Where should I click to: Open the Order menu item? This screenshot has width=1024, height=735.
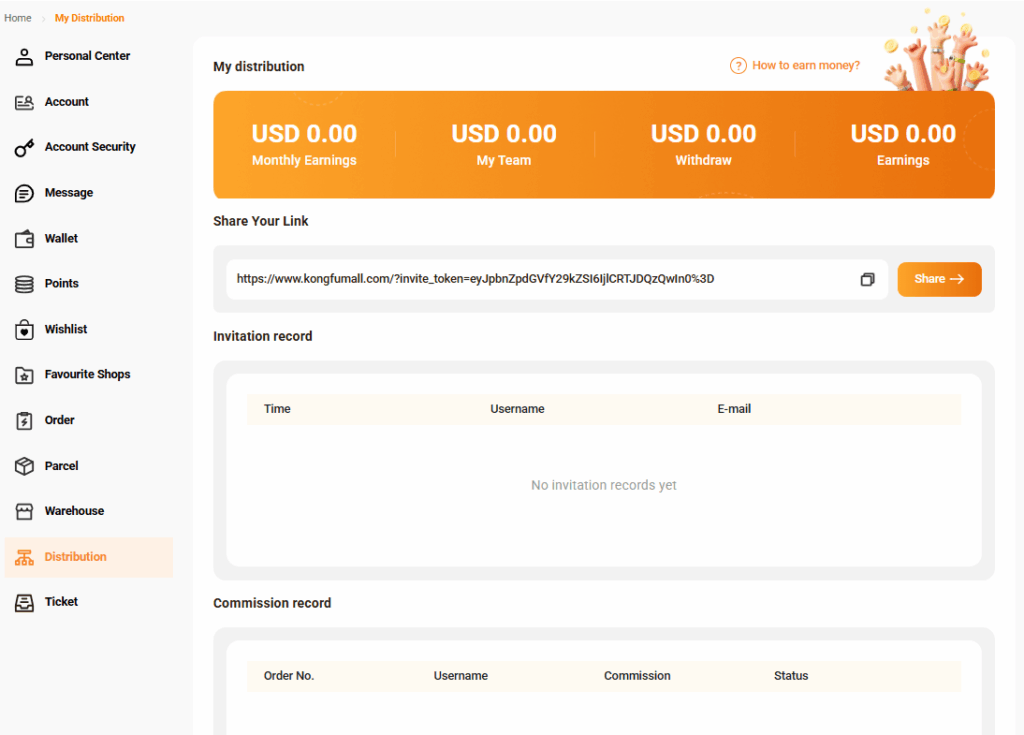point(59,420)
